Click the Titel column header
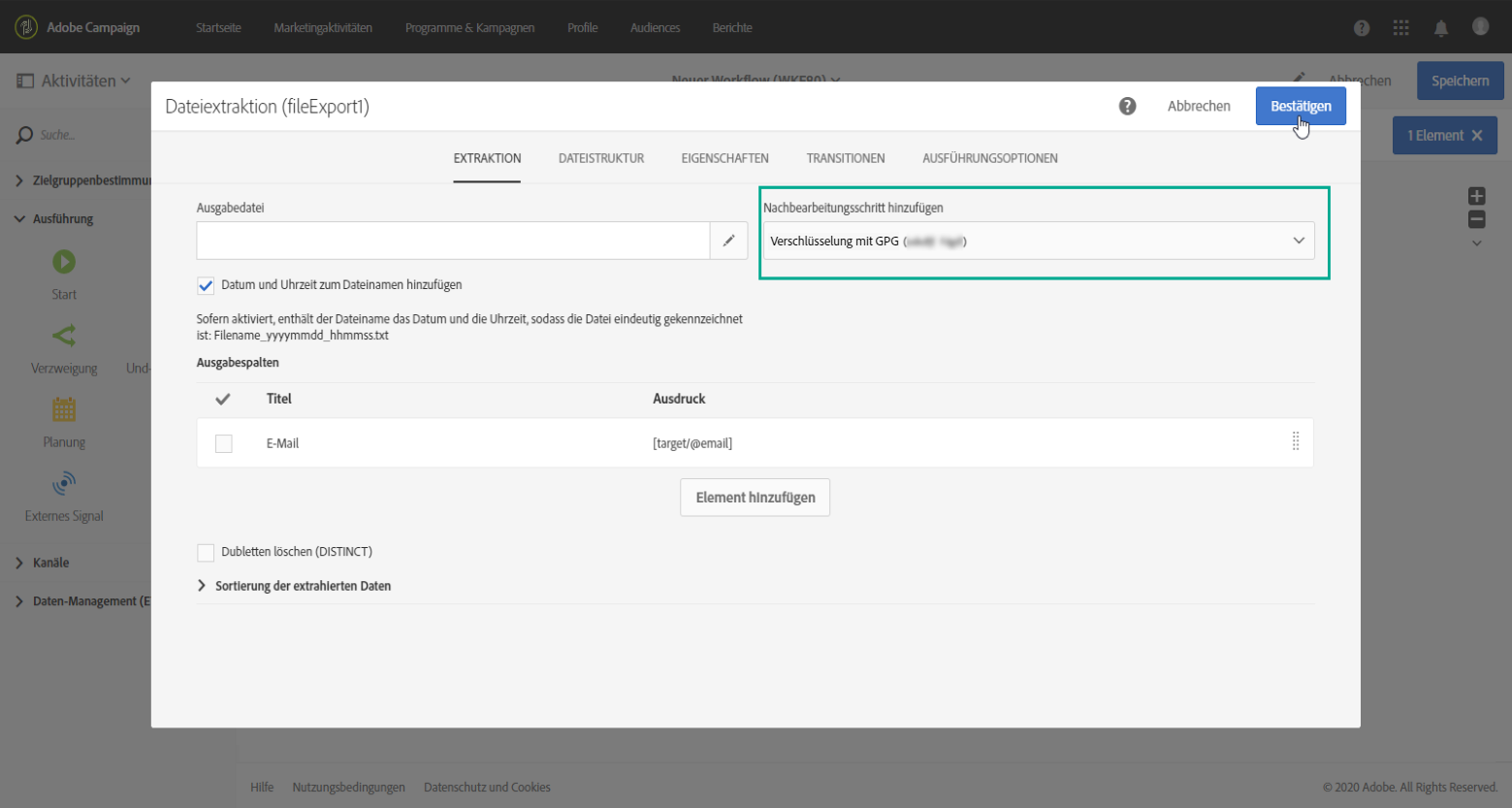This screenshot has width=1512, height=808. [279, 399]
